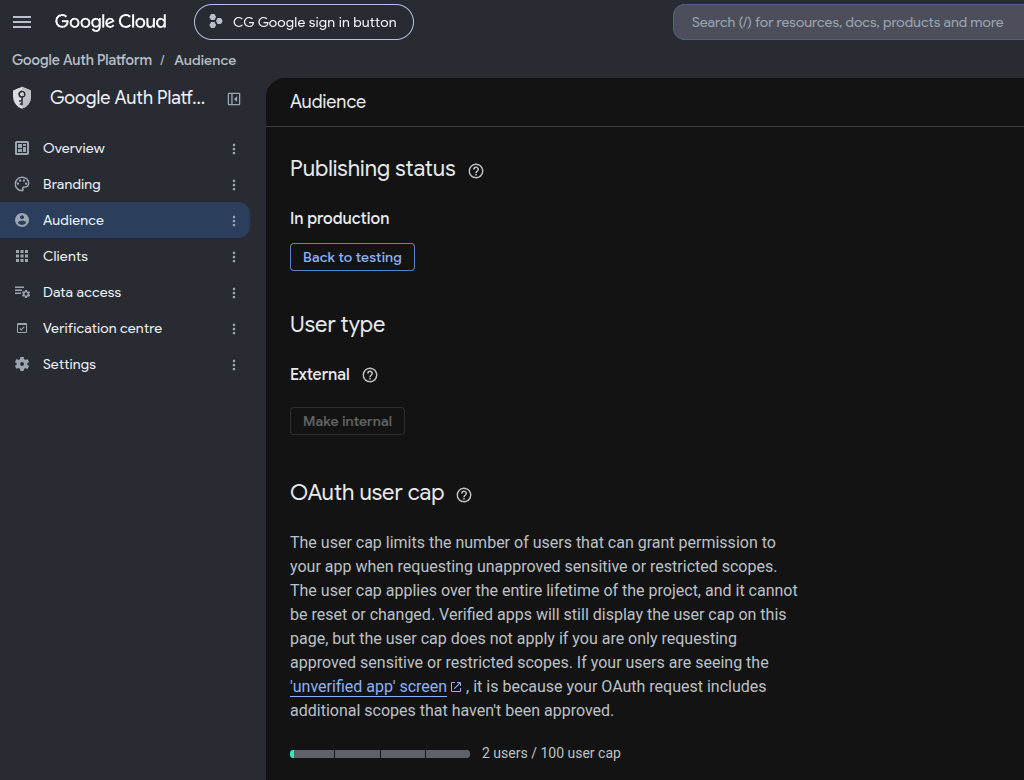The height and width of the screenshot is (780, 1024).
Task: Open more options for Clients
Action: tap(234, 257)
